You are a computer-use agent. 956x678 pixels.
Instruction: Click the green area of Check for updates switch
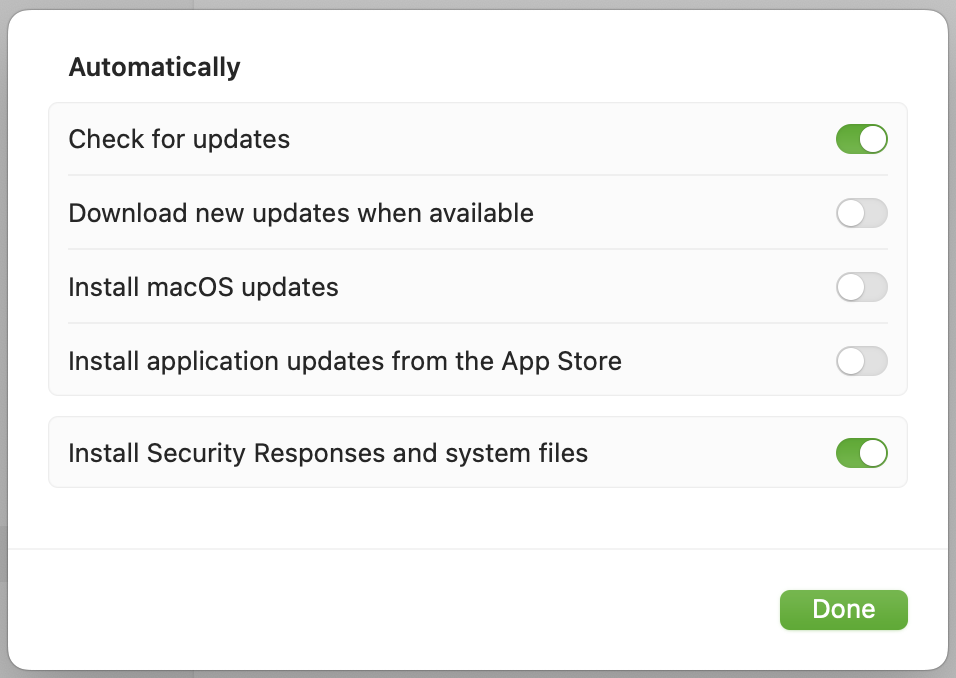pos(848,139)
